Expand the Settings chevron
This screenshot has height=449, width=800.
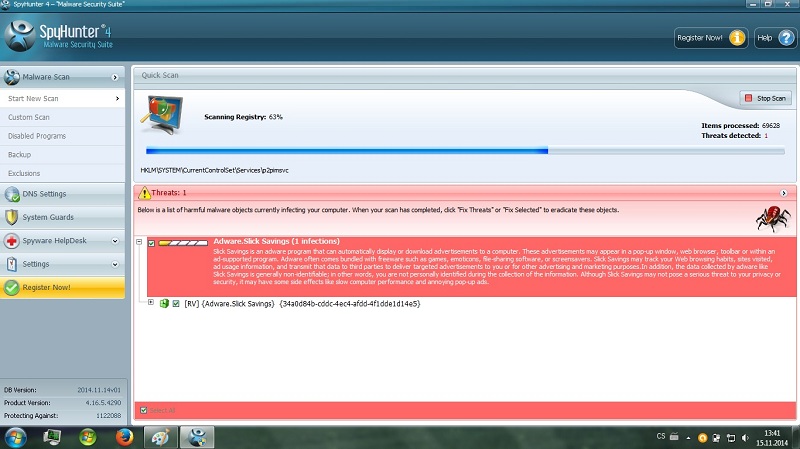(115, 264)
